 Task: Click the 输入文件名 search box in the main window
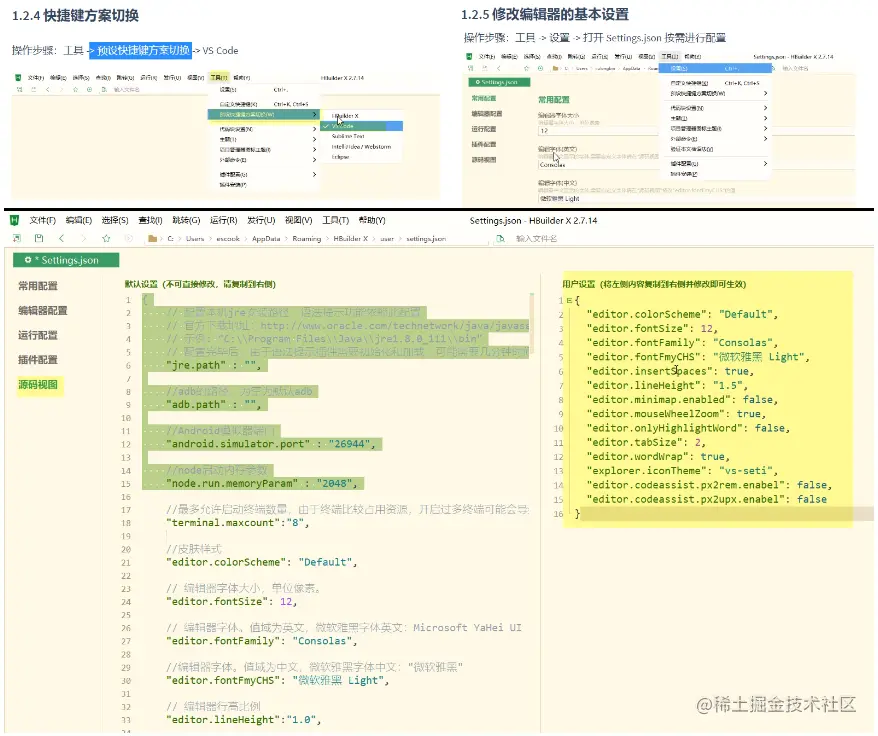(x=536, y=239)
